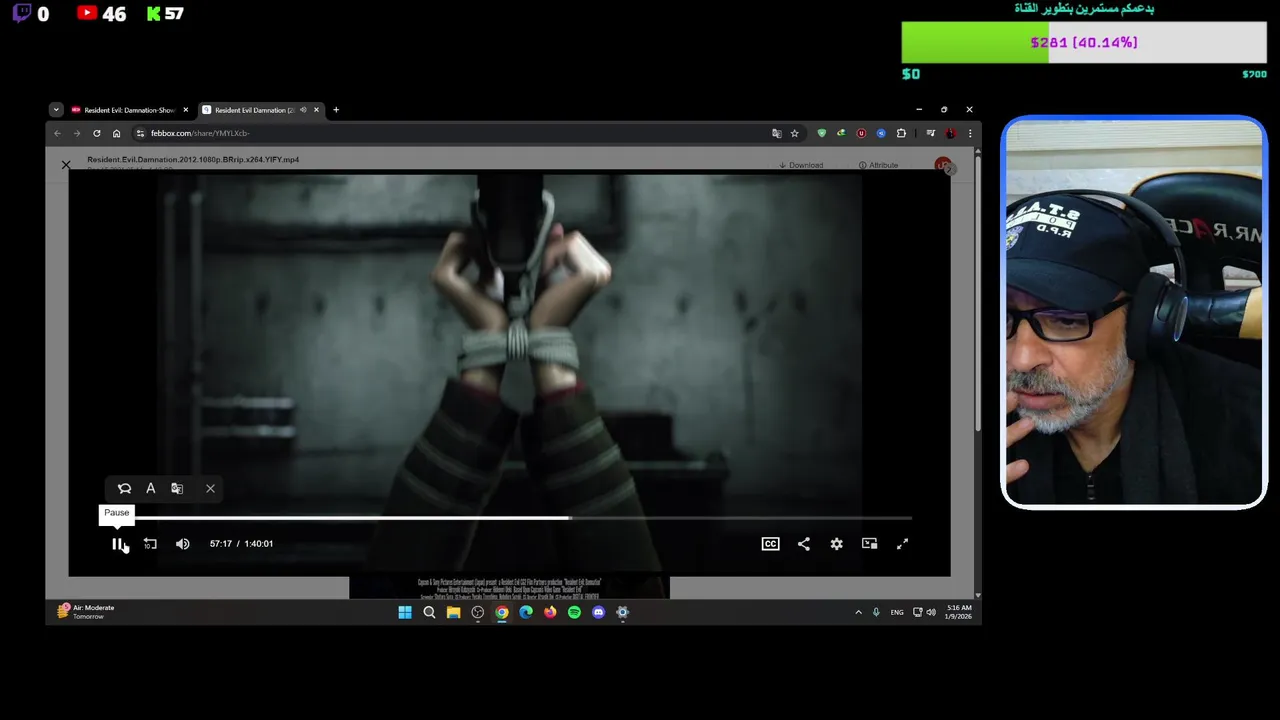Reload the febbox page

click(x=96, y=133)
